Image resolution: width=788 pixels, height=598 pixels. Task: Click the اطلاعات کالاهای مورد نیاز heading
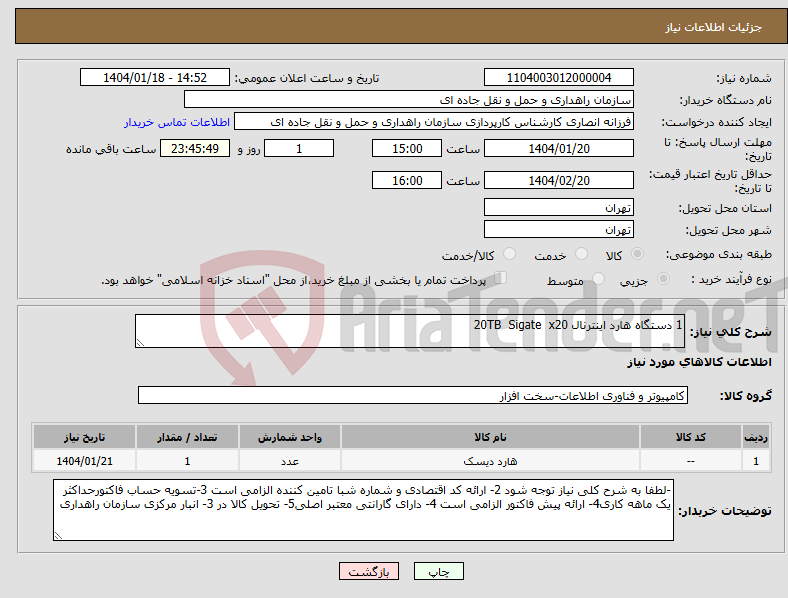[699, 362]
